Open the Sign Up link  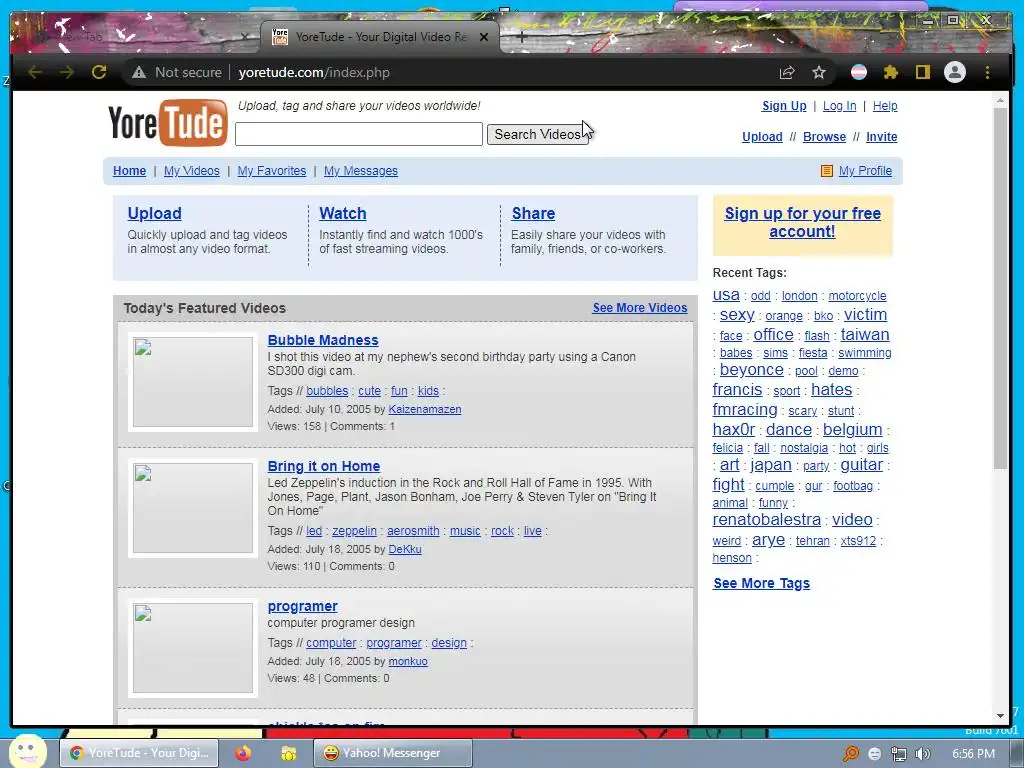click(x=784, y=106)
